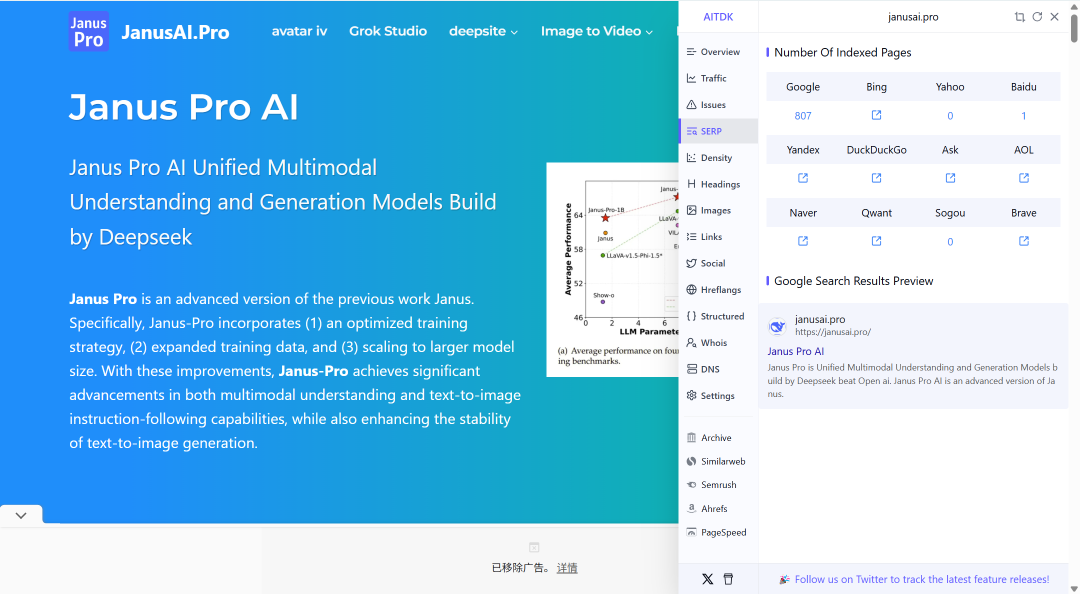Open Janus Pro AI search result title
The height and width of the screenshot is (594, 1080).
(796, 351)
